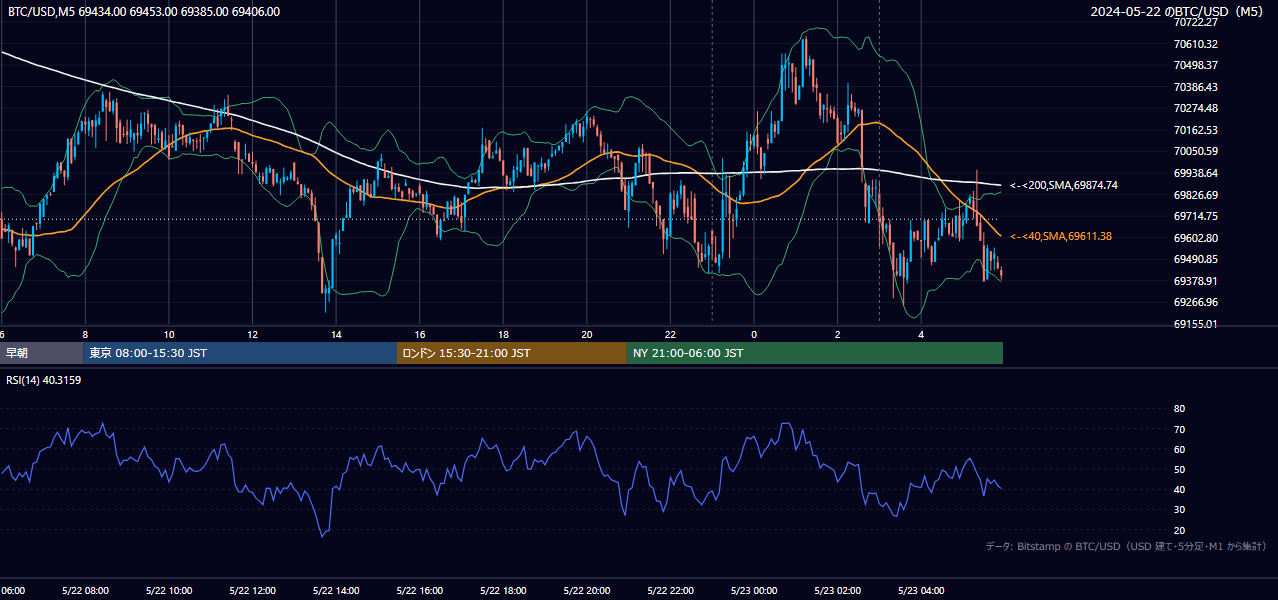
Task: Click the 200 SMA label 69874.74
Action: point(1064,185)
